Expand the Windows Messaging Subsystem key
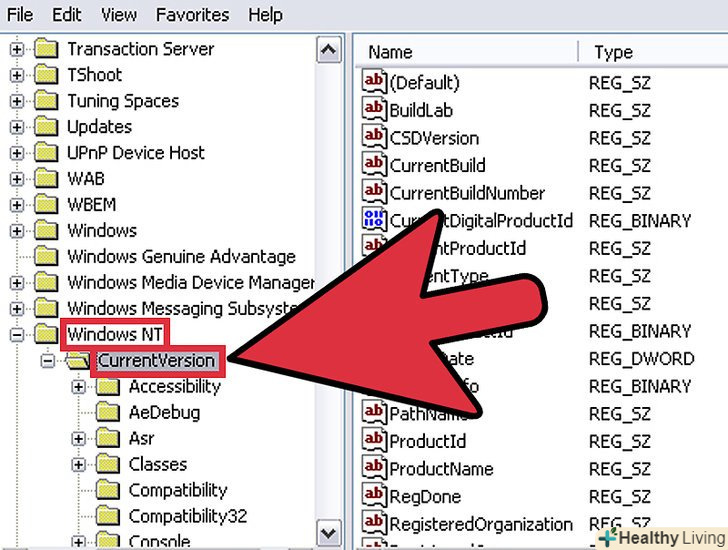This screenshot has width=728, height=550. [17, 309]
